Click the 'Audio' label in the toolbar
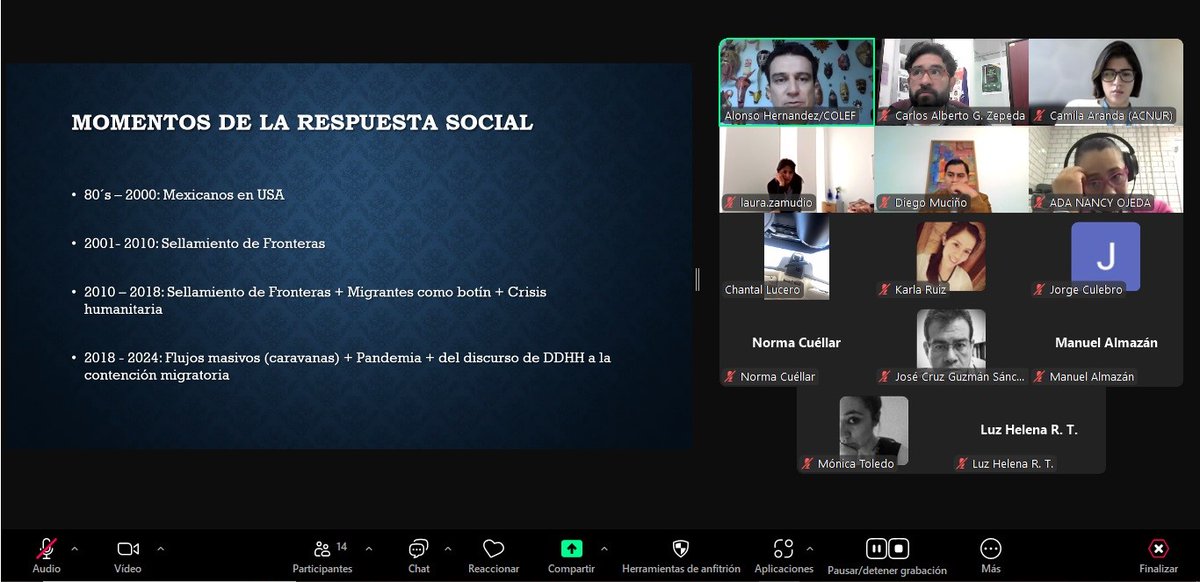The image size is (1200, 582). (x=46, y=569)
